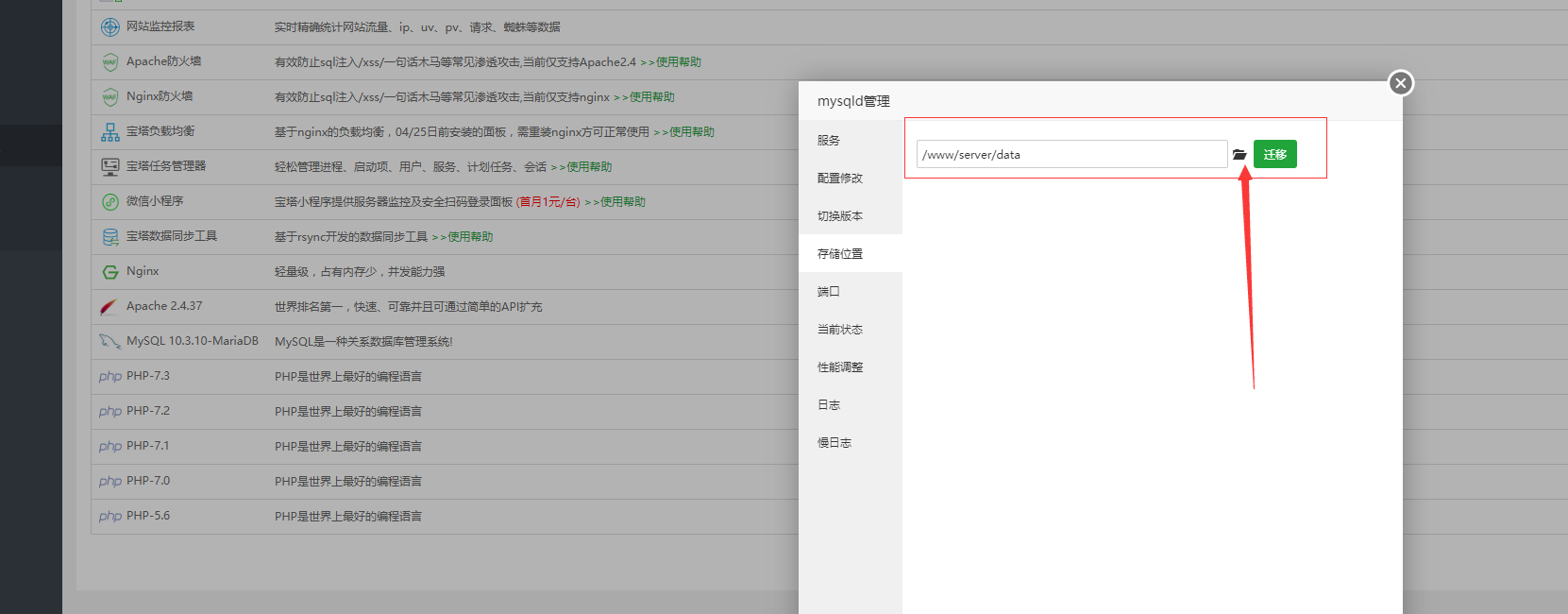Click the 实时精确统计网站流量 description
1568x614 pixels.
point(417,26)
